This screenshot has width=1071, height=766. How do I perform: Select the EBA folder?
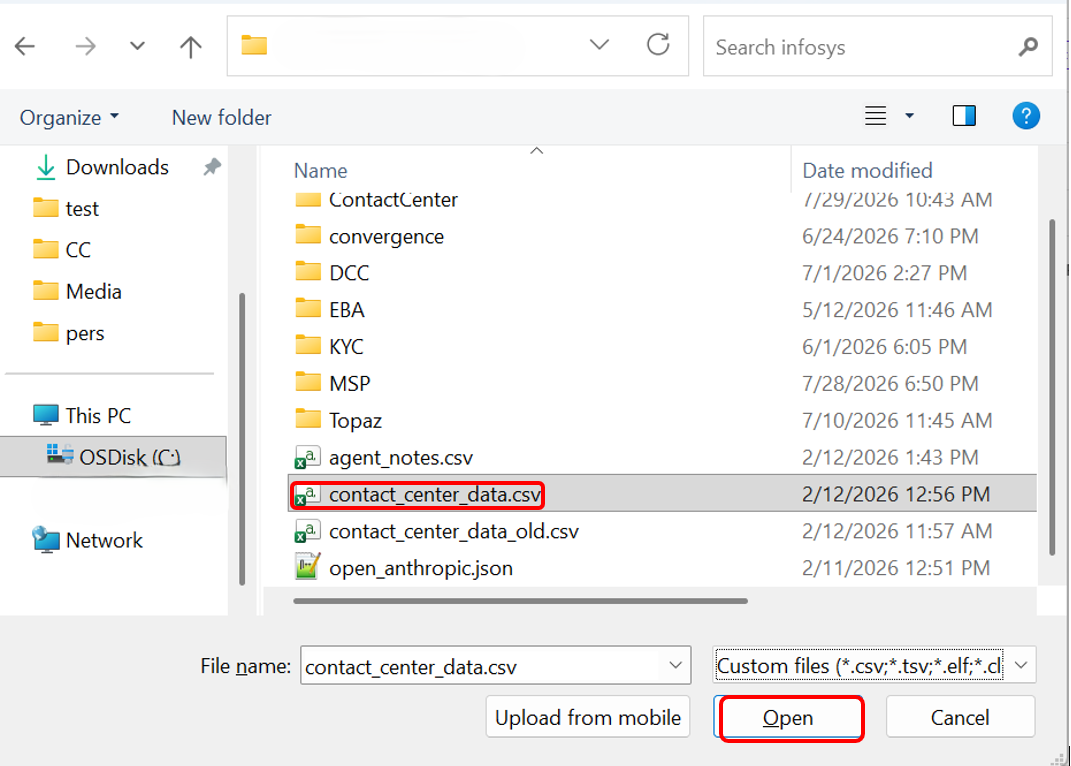coord(346,310)
